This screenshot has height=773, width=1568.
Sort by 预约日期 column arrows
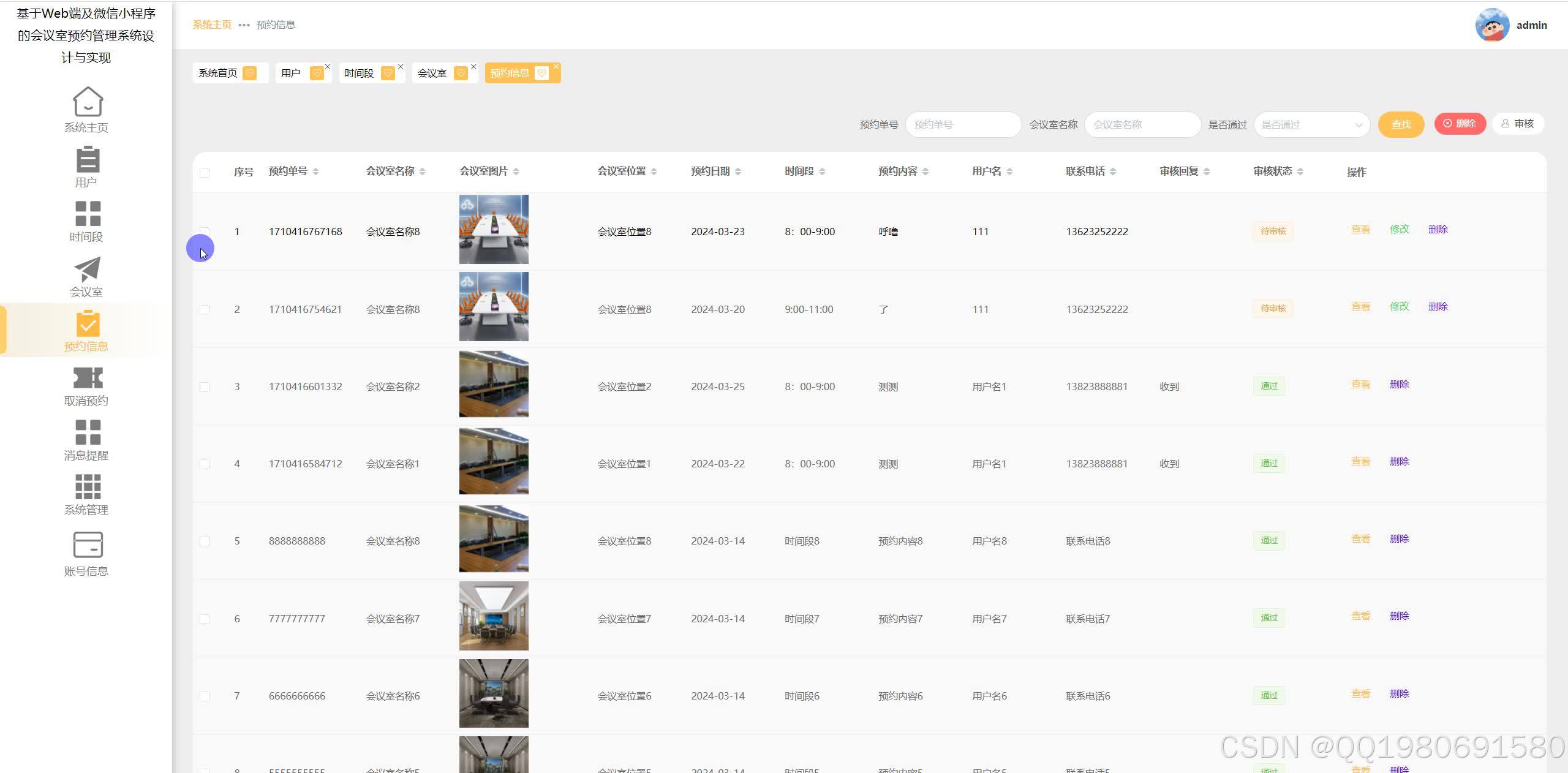tap(738, 172)
